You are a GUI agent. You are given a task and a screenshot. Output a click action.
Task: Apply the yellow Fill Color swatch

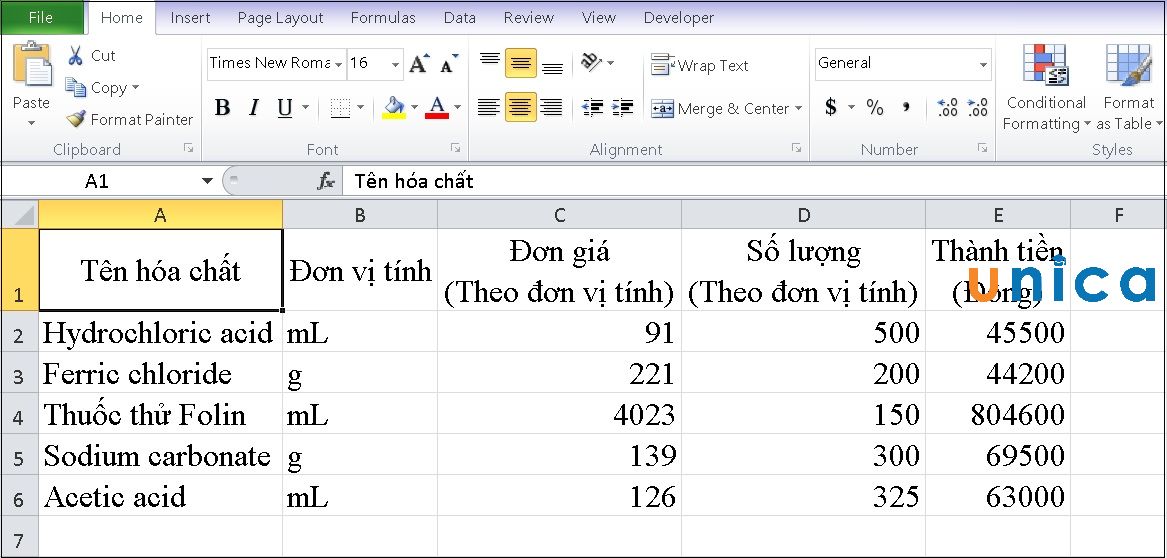pos(393,108)
